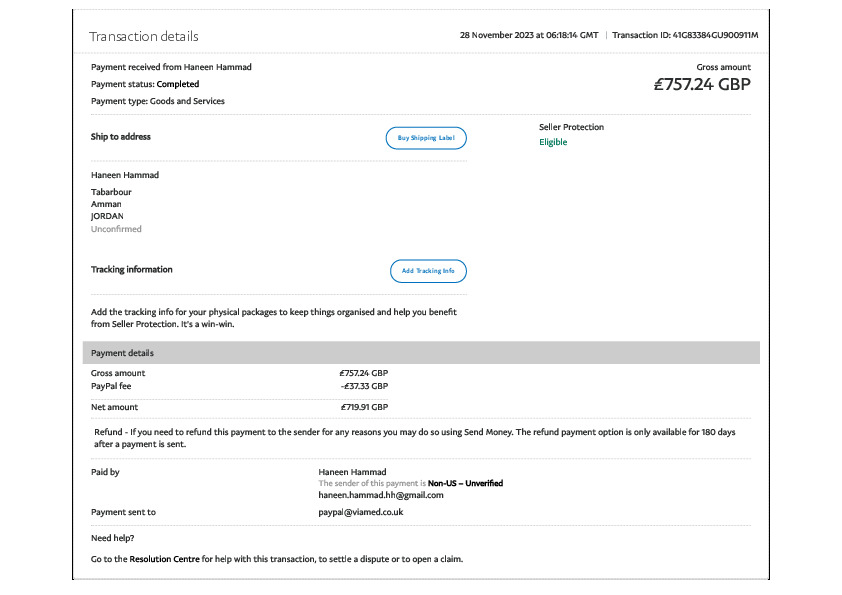The image size is (842, 595).
Task: Click the Transaction details page heading
Action: click(x=144, y=37)
